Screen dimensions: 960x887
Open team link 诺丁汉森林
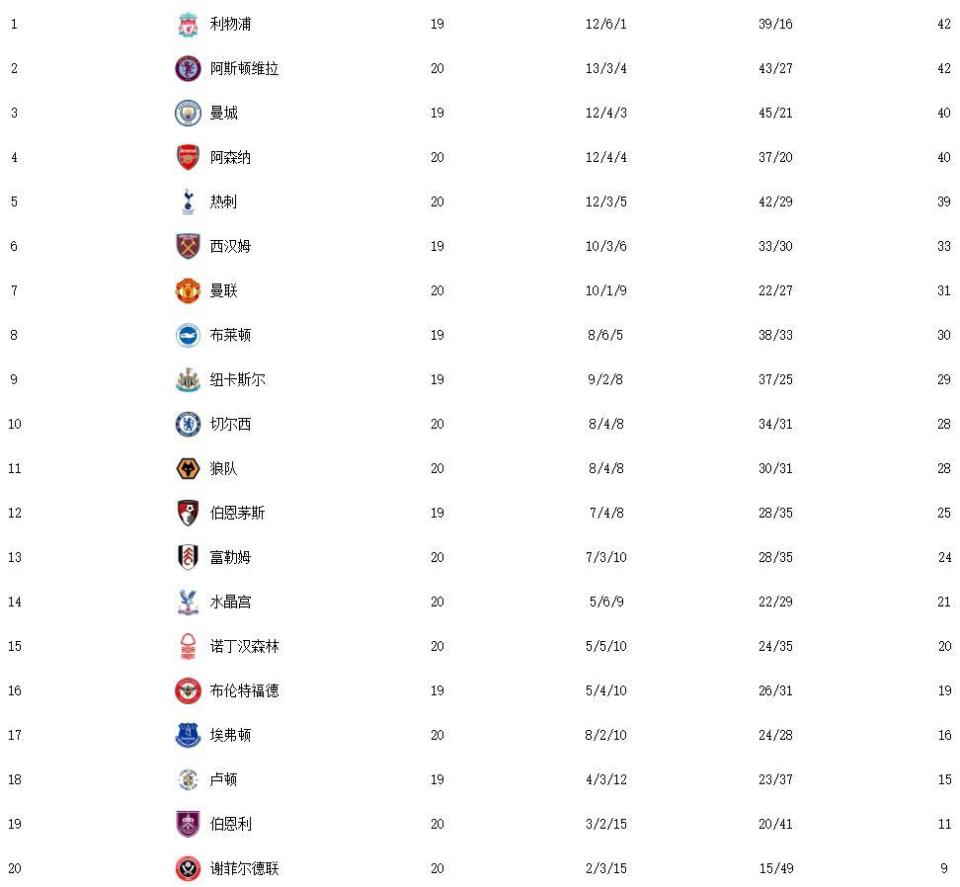(x=244, y=646)
